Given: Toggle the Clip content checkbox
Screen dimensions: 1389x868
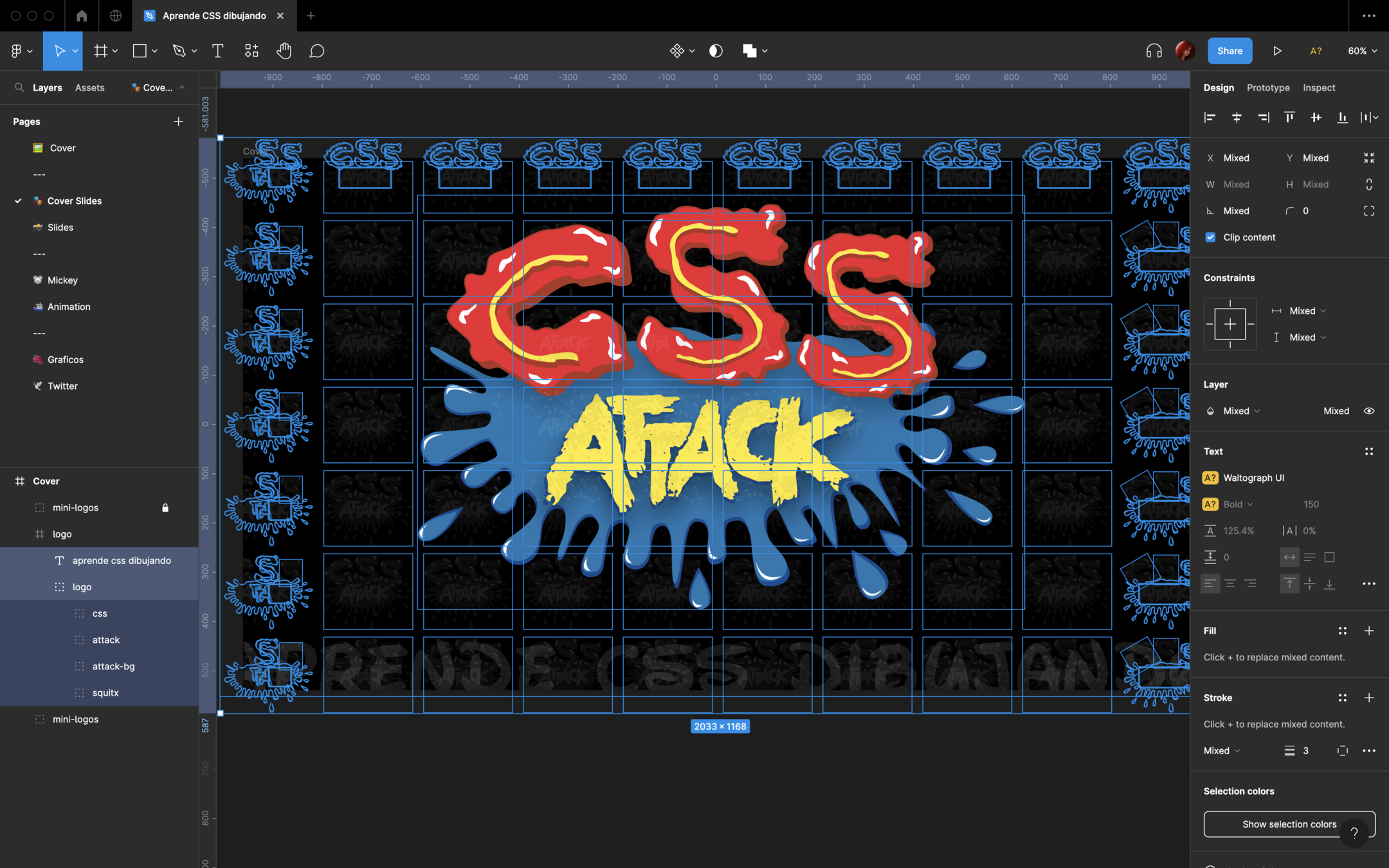Looking at the screenshot, I should point(1210,237).
